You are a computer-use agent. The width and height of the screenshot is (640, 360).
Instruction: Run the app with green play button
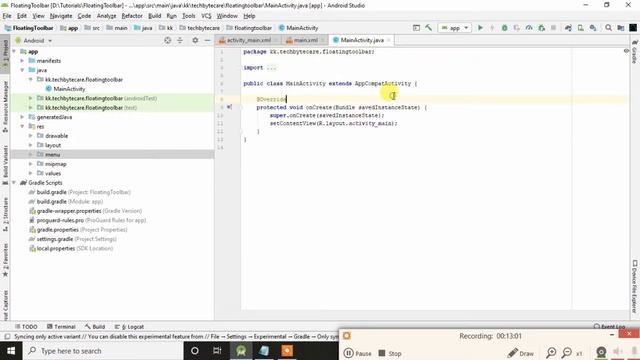(x=480, y=28)
